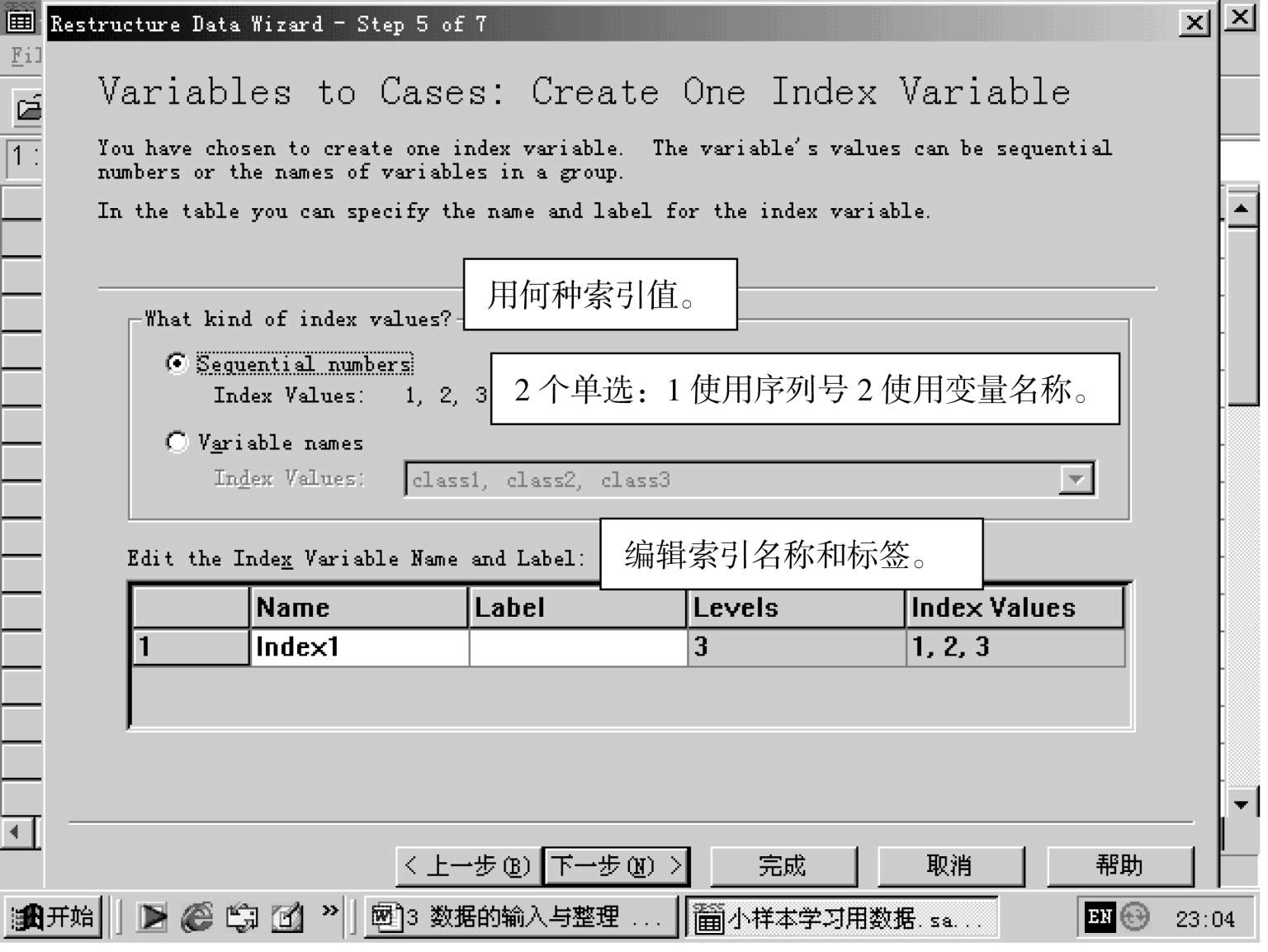
Task: Click the Name column header
Action: 359,608
